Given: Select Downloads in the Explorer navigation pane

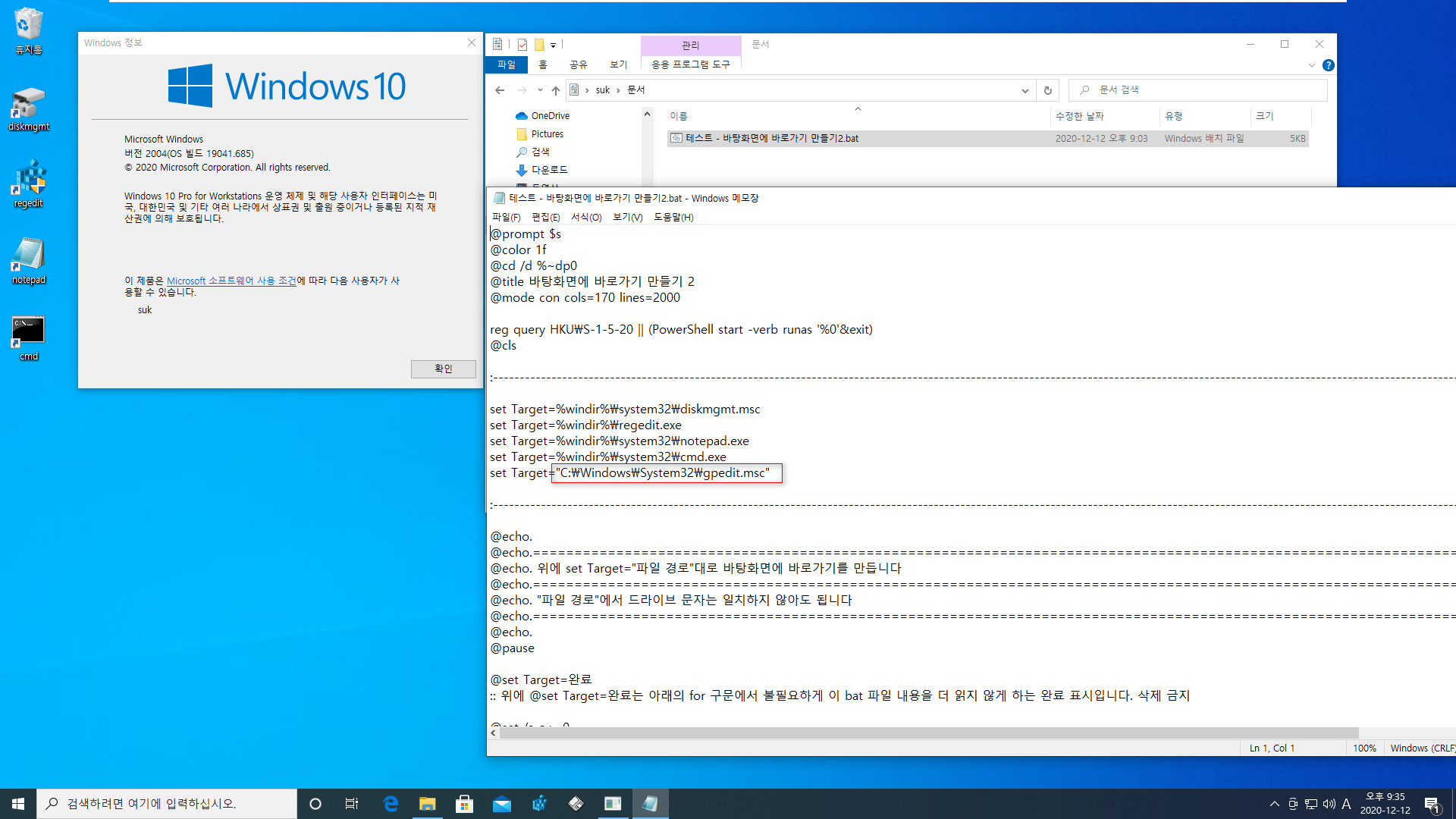Looking at the screenshot, I should [541, 170].
